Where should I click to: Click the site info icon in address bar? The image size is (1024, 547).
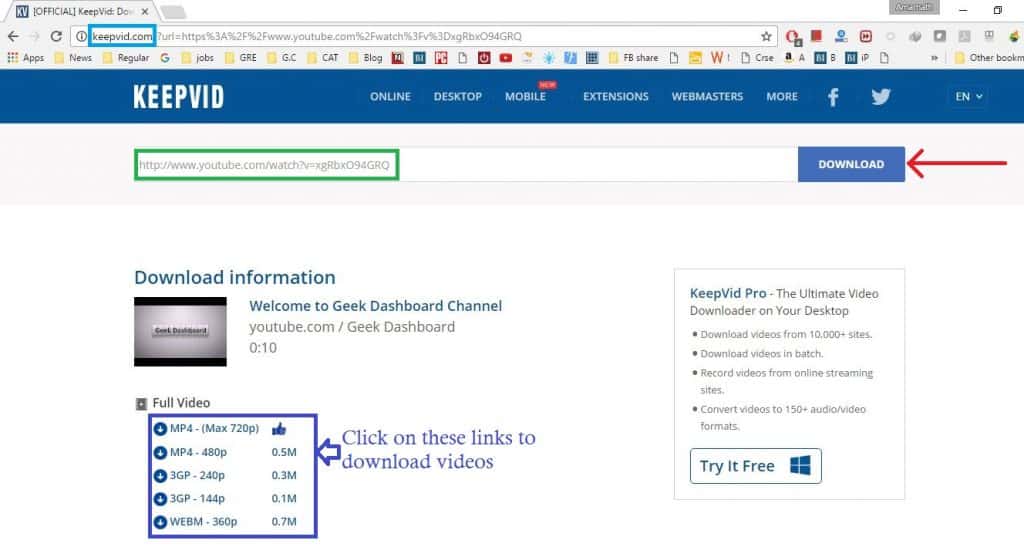point(81,37)
